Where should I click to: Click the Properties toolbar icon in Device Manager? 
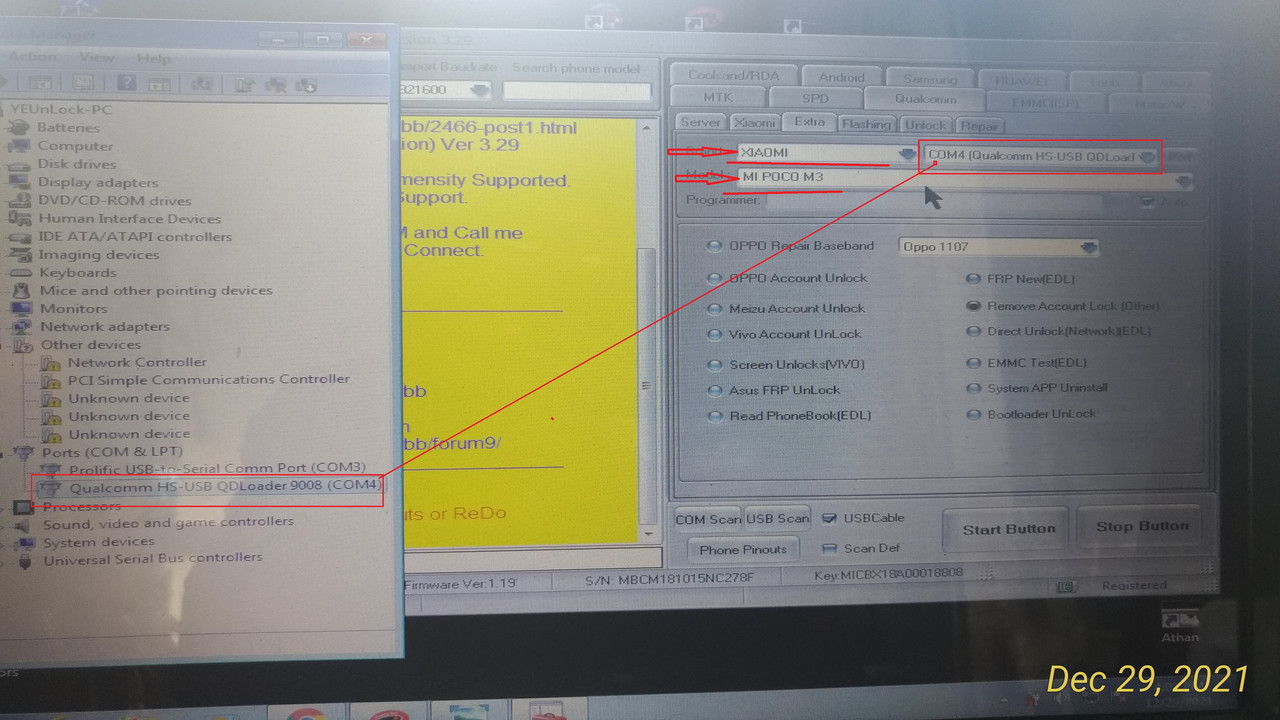click(85, 83)
